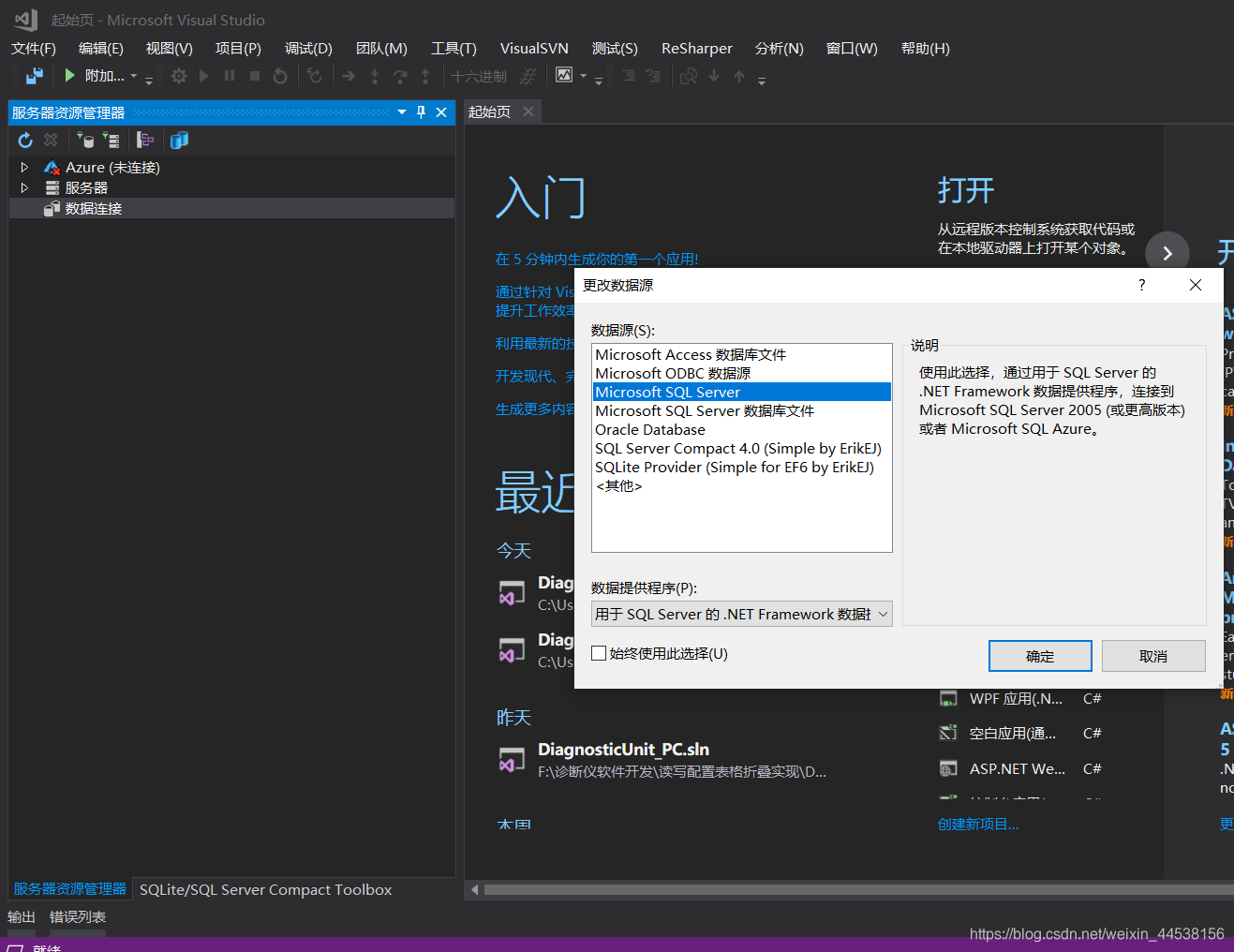This screenshot has width=1234, height=952.
Task: Close the 起始页 tab
Action: click(528, 112)
